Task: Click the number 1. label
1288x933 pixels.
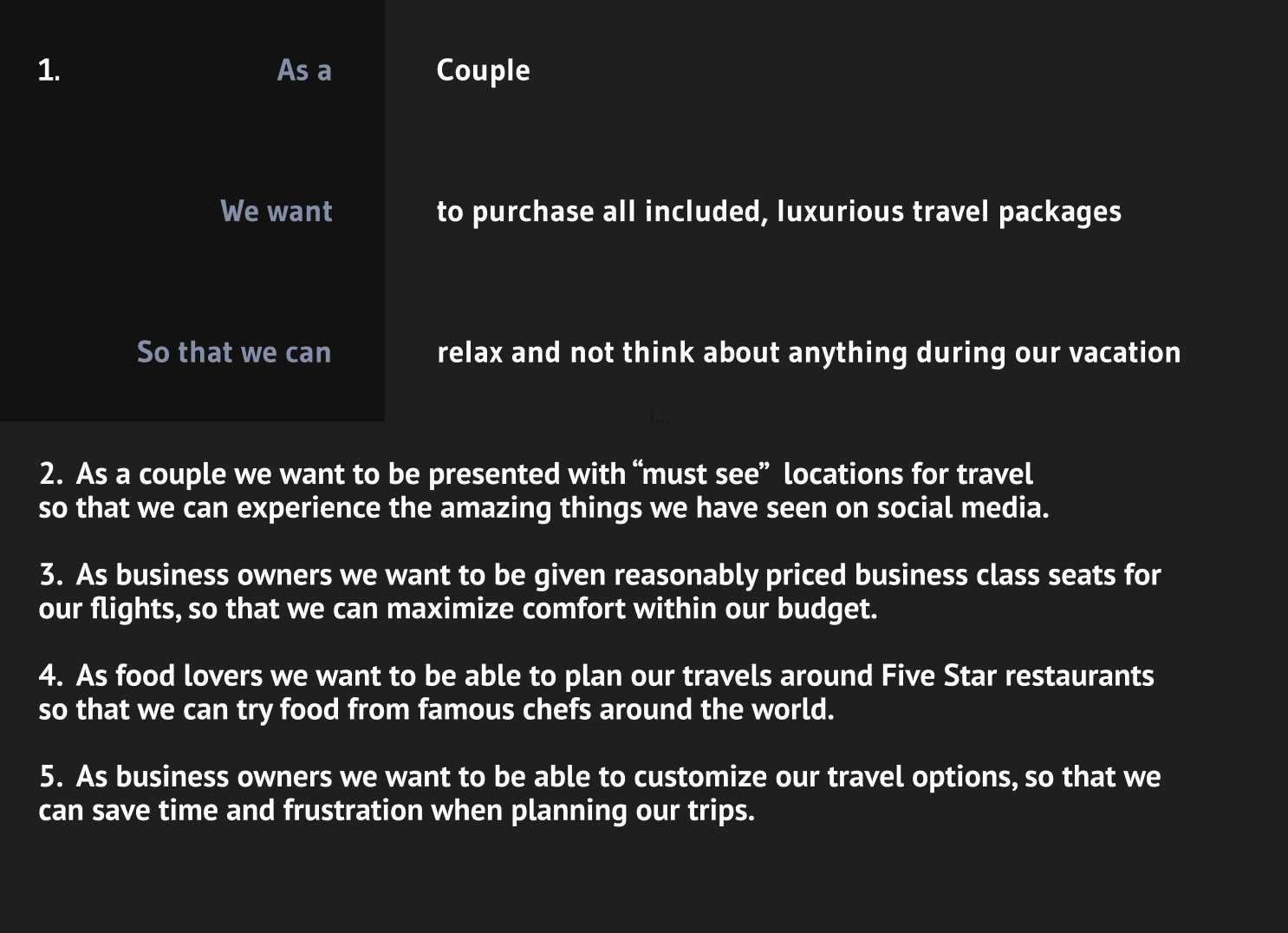Action: point(49,70)
